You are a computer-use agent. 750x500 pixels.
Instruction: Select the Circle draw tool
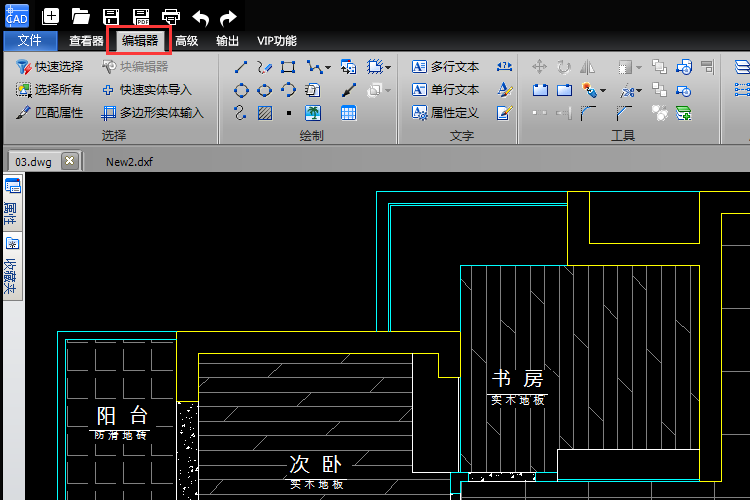click(241, 90)
